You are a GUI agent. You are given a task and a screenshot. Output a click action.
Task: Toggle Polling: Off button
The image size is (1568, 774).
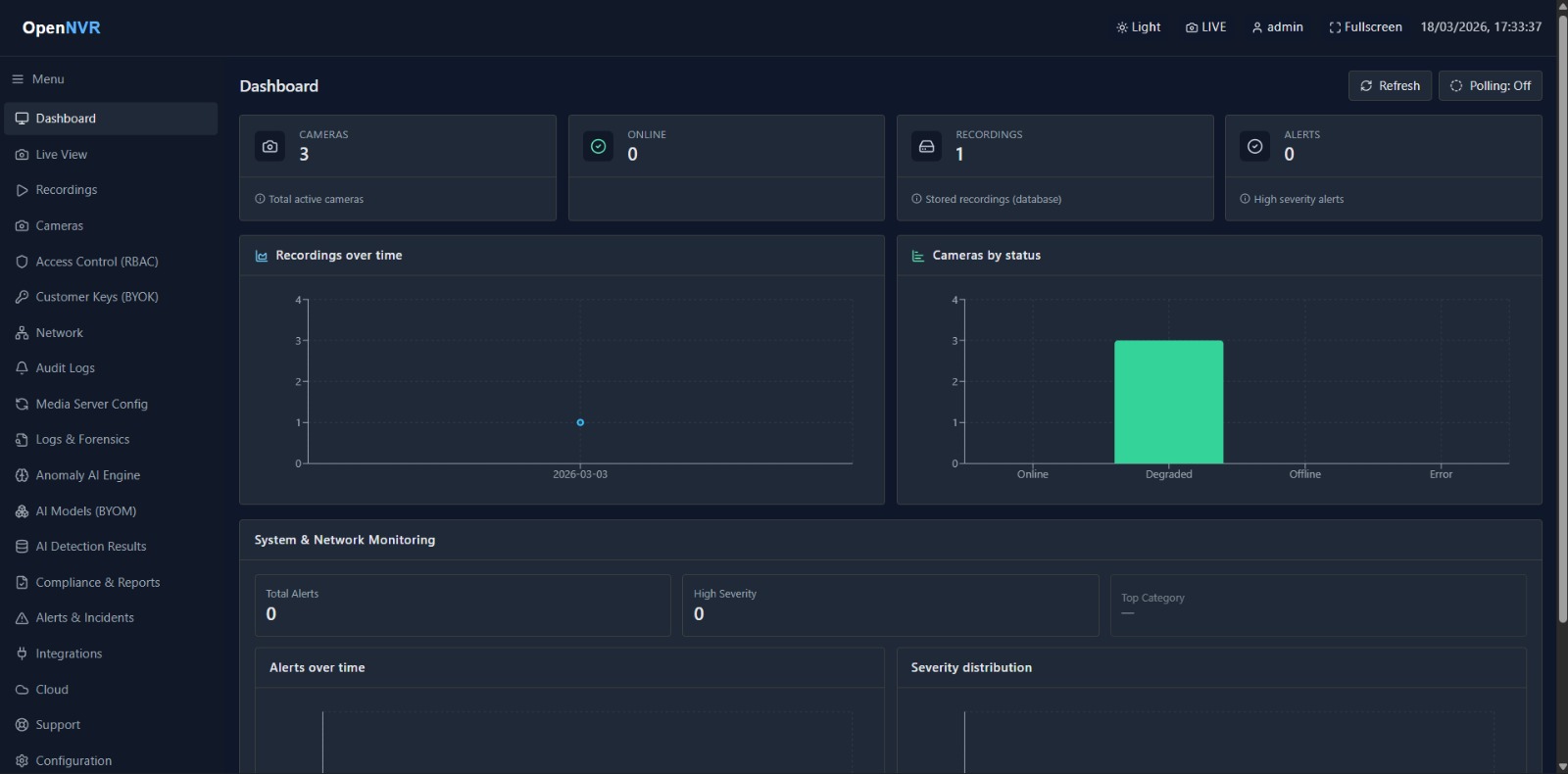point(1491,86)
